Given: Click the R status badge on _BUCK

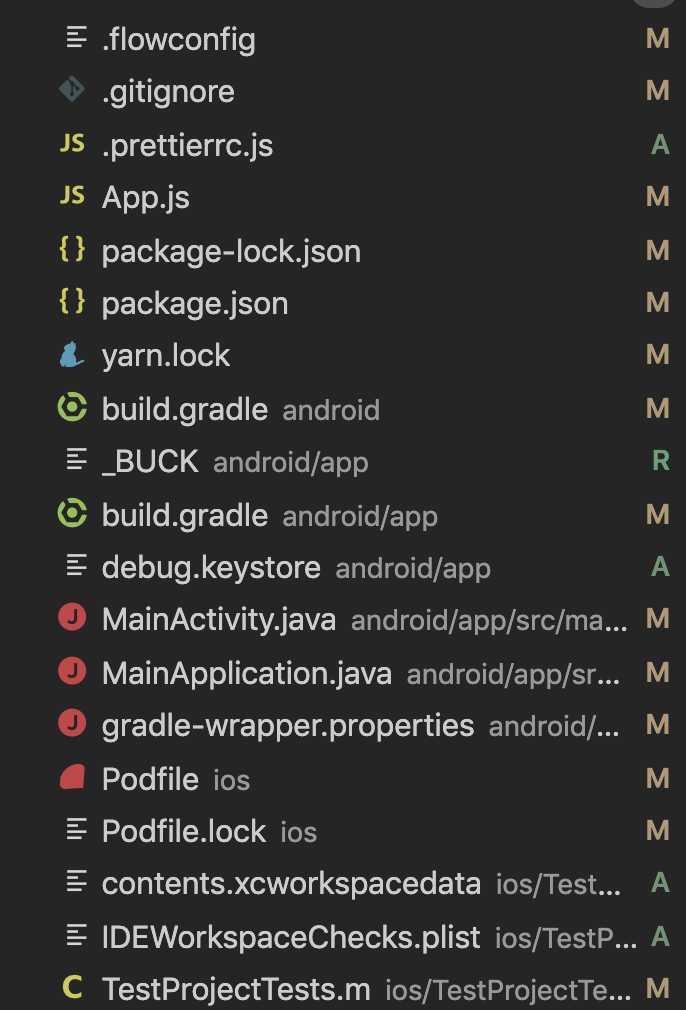Looking at the screenshot, I should click(659, 461).
